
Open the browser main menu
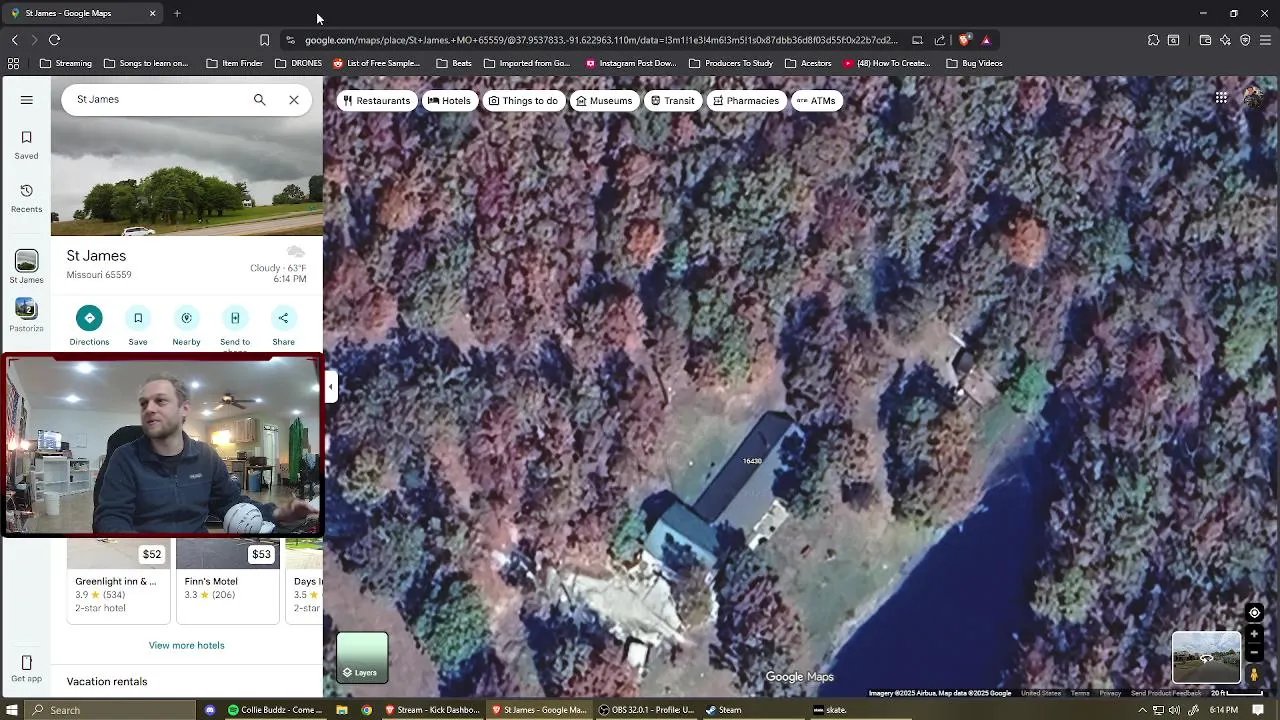(1265, 40)
